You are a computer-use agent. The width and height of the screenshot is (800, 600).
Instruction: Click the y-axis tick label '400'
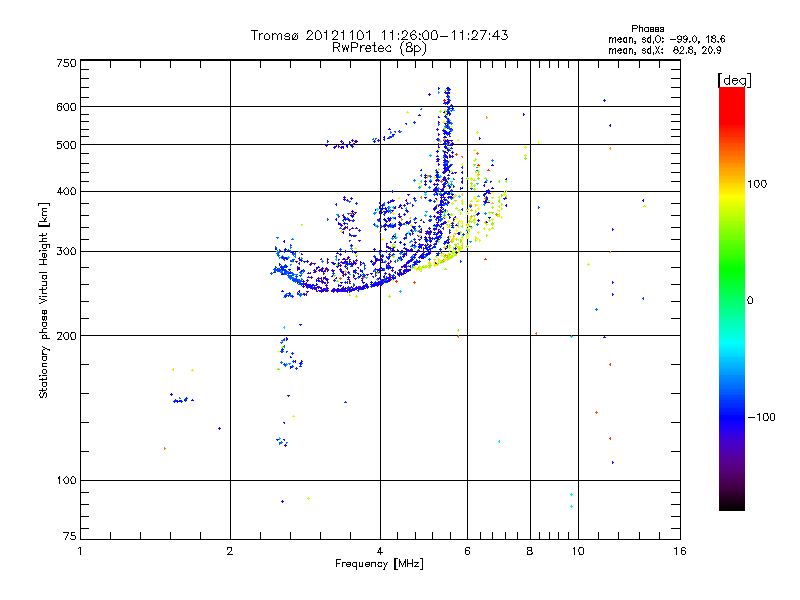(x=66, y=192)
